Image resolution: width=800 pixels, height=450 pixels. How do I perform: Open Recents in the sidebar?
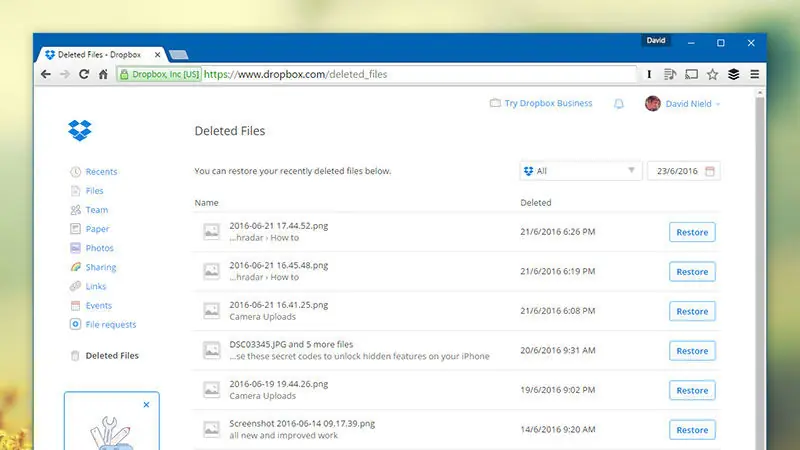point(102,172)
